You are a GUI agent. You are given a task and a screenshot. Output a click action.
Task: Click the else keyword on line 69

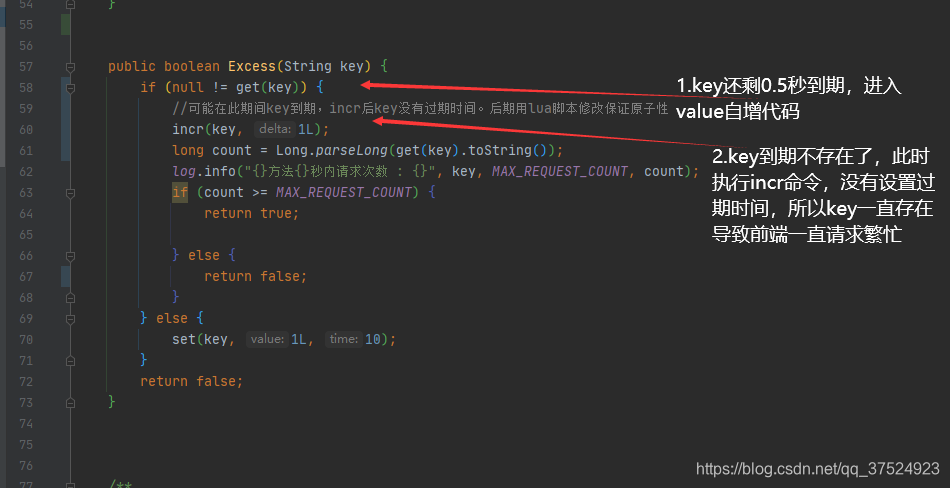click(x=171, y=318)
